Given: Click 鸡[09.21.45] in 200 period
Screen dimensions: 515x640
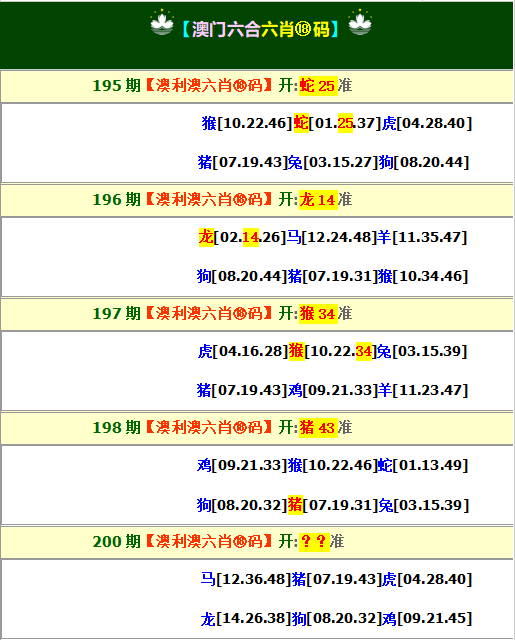Looking at the screenshot, I should (x=427, y=618).
